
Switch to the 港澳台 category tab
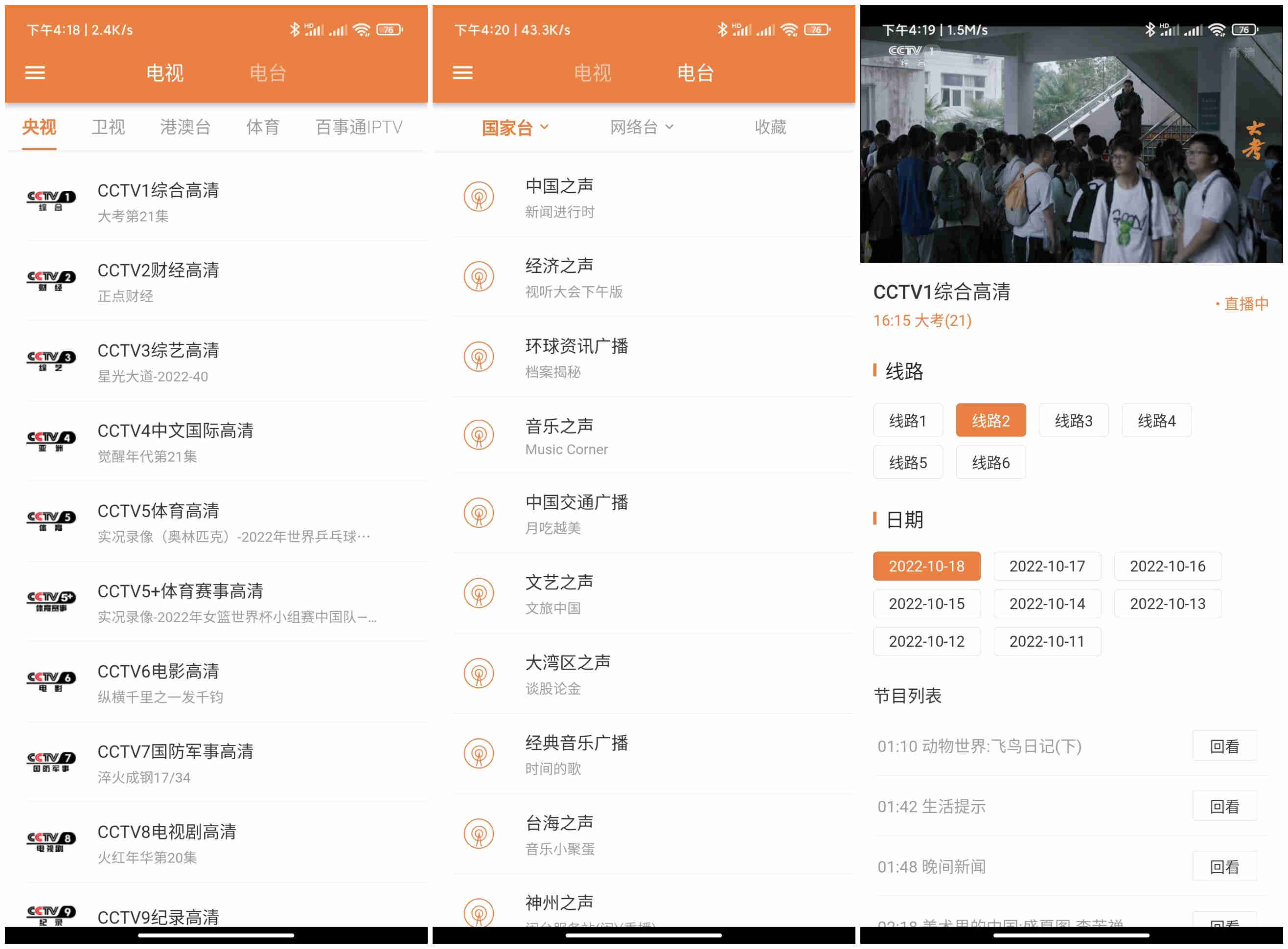185,127
